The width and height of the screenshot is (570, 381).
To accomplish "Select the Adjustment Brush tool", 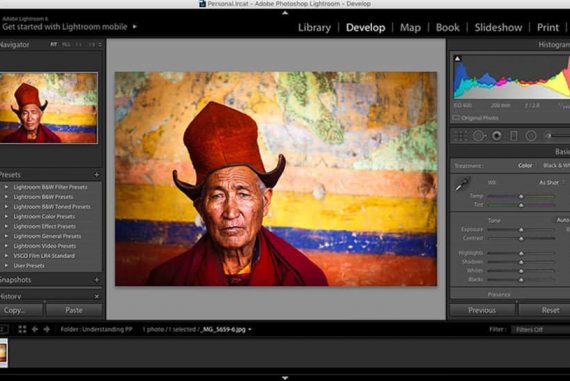I will [556, 136].
